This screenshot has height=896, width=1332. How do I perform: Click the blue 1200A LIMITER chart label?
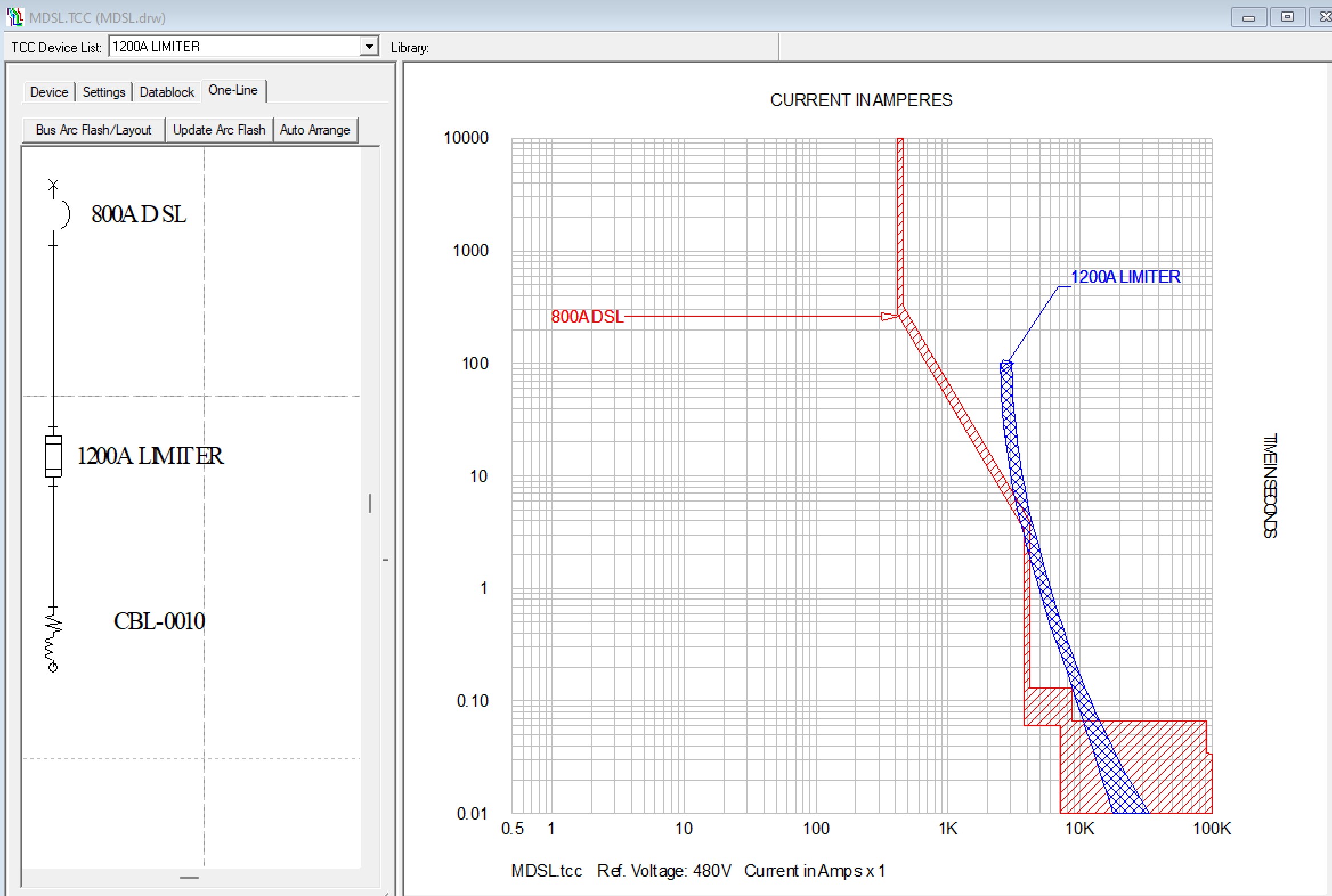1124,276
